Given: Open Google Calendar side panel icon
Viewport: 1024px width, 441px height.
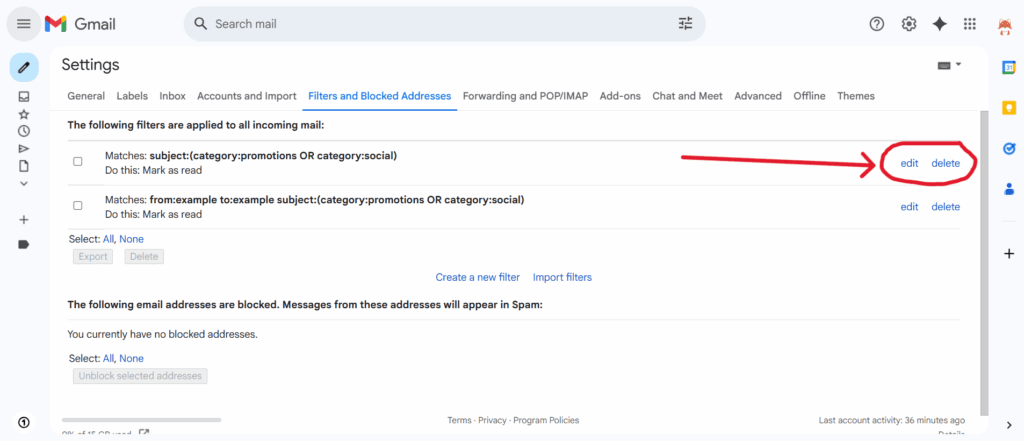Looking at the screenshot, I should [1009, 67].
